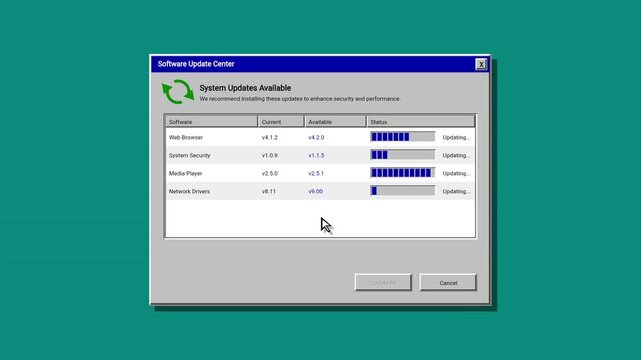Click the Web Browser progress bar
Image resolution: width=641 pixels, height=360 pixels.
[x=403, y=137]
